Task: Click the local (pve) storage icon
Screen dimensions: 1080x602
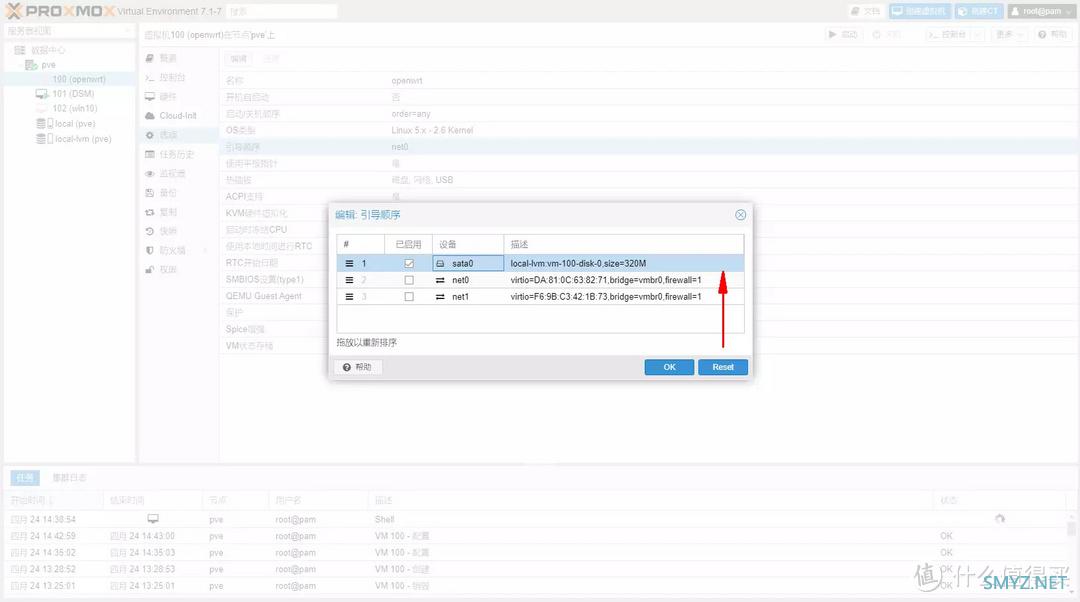Action: [x=44, y=124]
